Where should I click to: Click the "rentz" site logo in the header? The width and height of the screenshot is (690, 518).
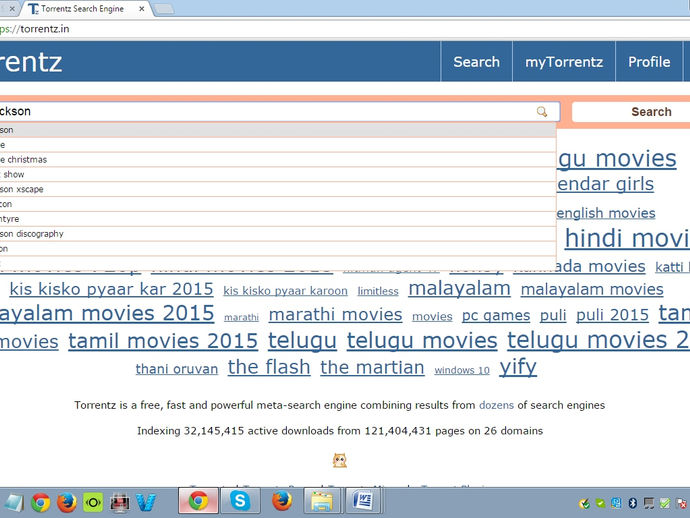(x=31, y=62)
